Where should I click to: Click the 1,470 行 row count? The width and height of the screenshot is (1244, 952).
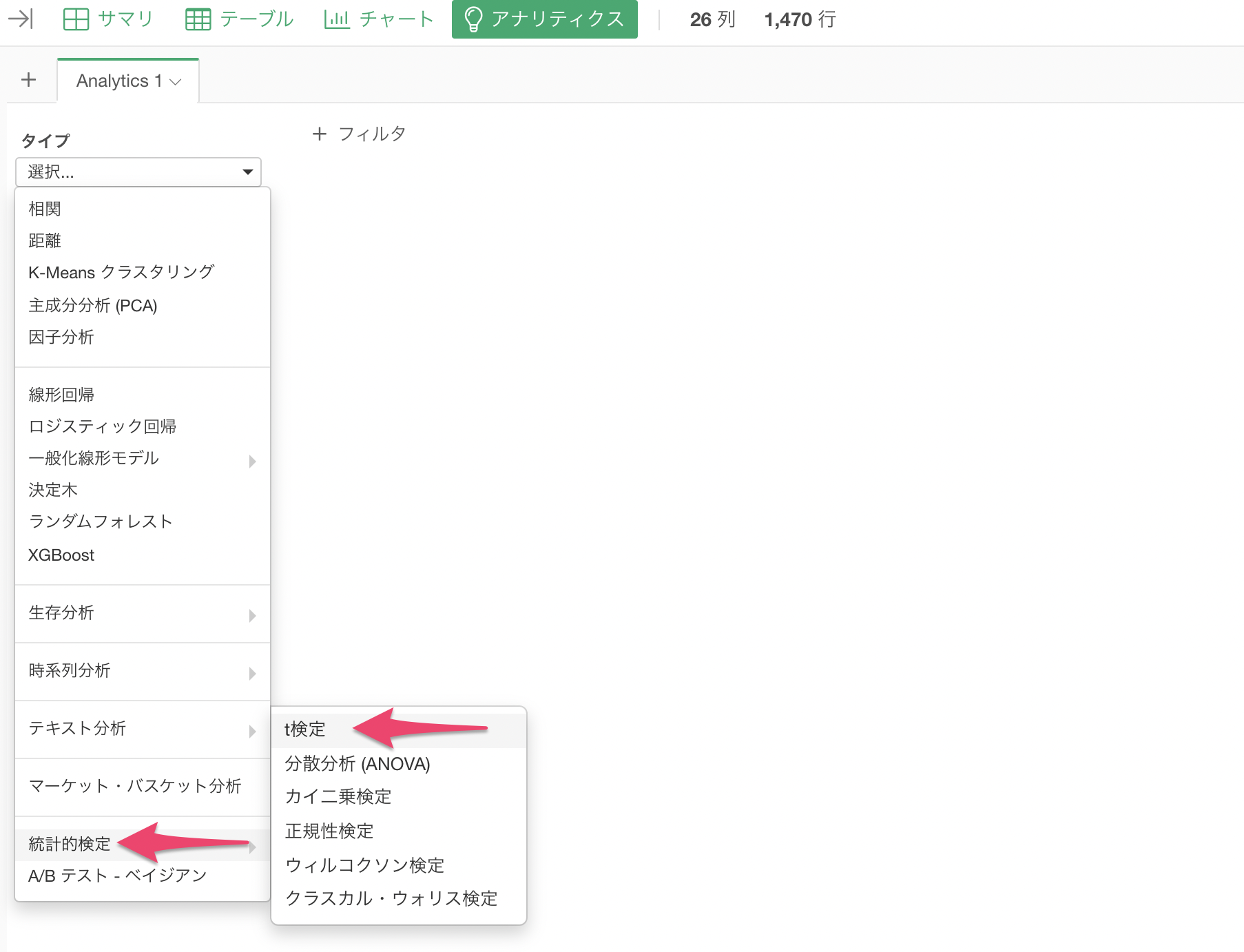(800, 19)
